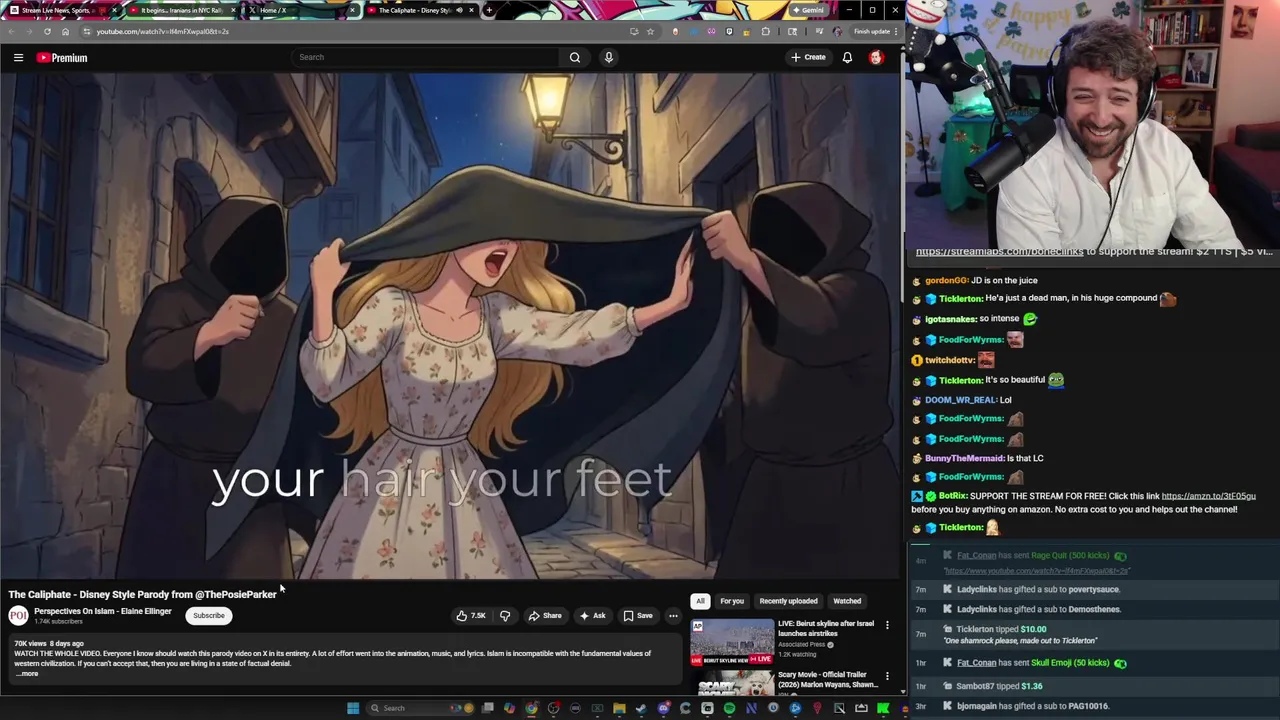Select the Watched filter chip
Viewport: 1280px width, 720px height.
coord(847,601)
